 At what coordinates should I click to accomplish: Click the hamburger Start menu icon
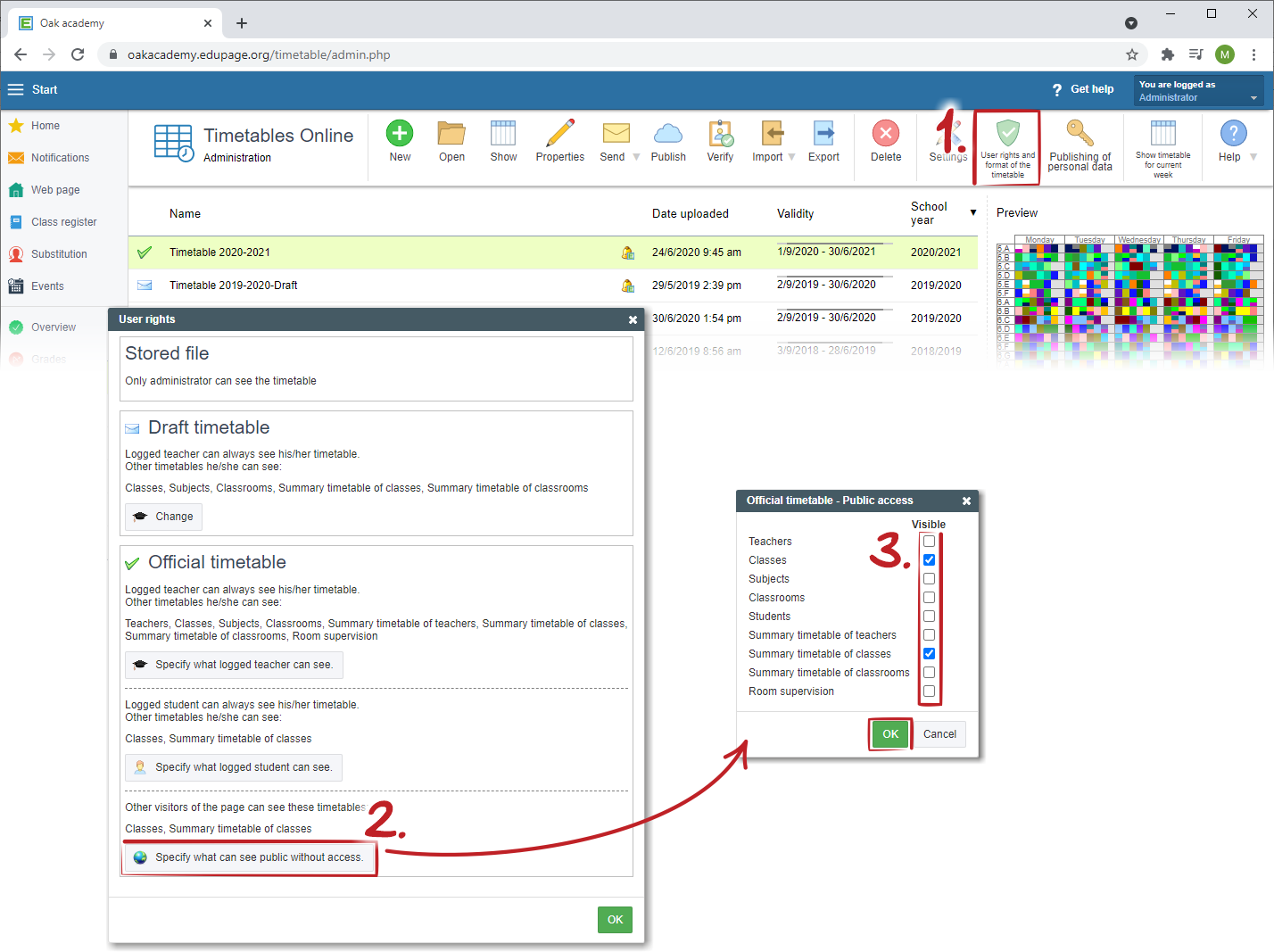pos(16,89)
